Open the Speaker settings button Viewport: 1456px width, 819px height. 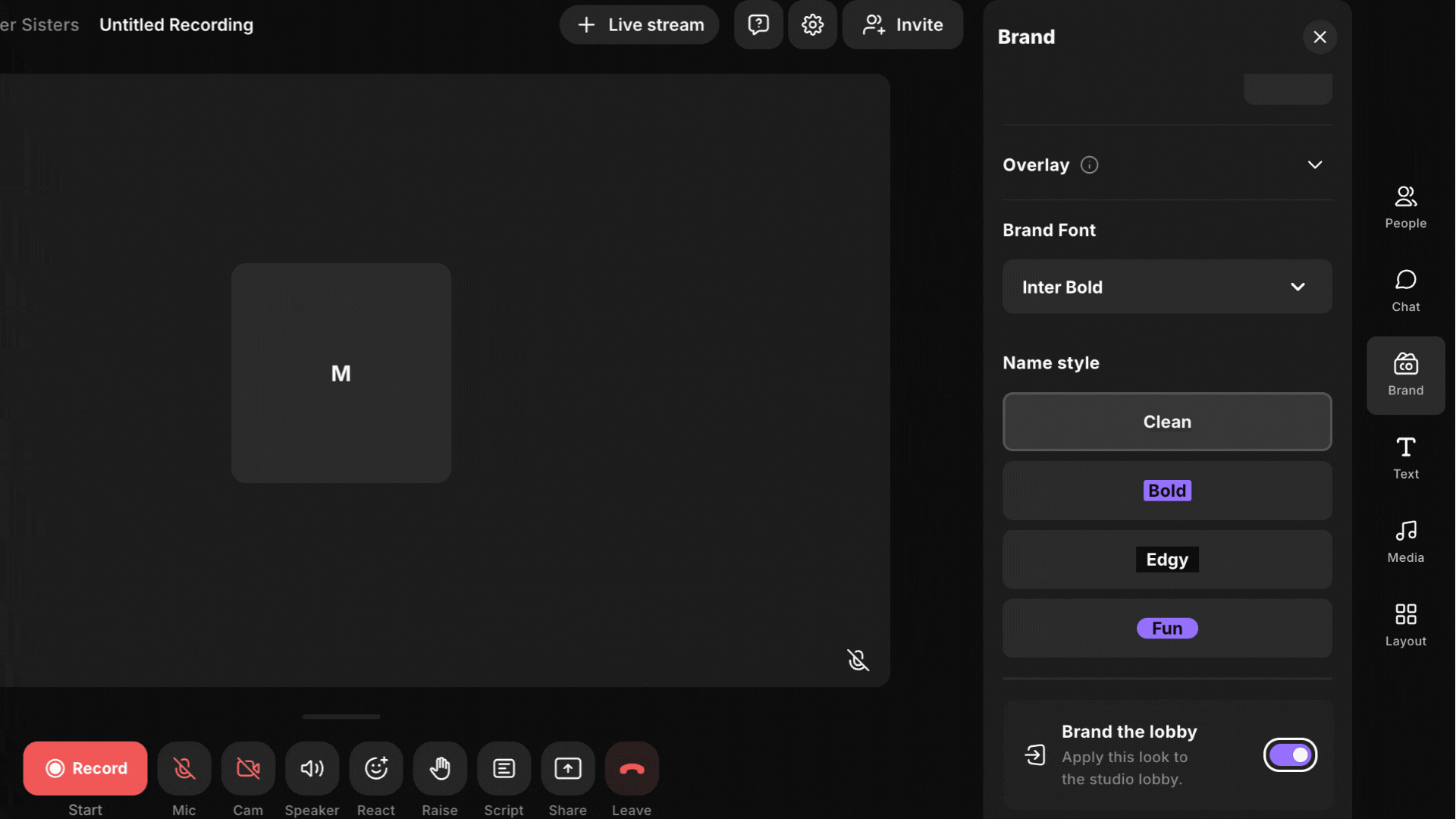pyautogui.click(x=312, y=768)
